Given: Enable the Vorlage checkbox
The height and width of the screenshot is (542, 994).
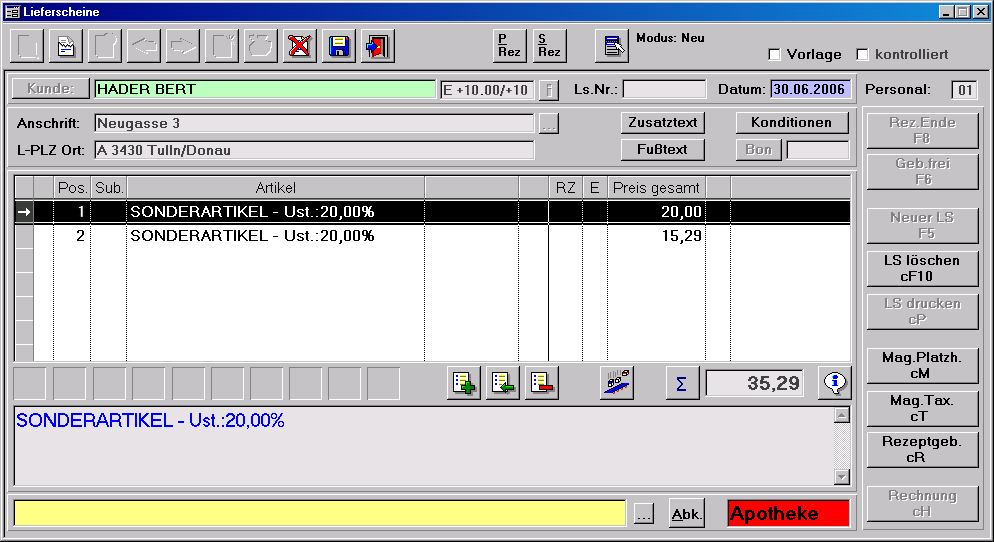Looking at the screenshot, I should tap(774, 54).
